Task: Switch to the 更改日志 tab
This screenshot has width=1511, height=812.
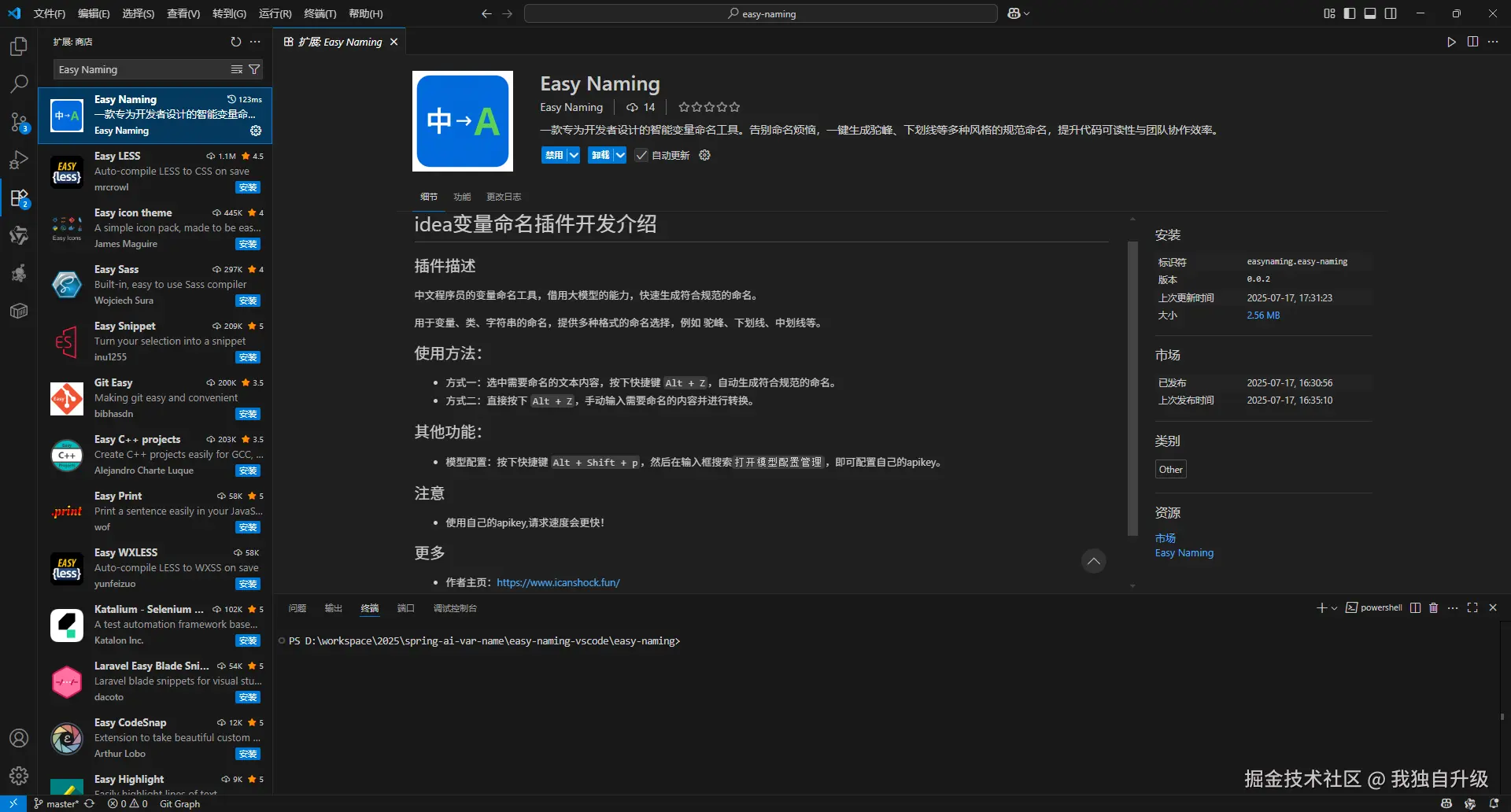Action: coord(503,196)
